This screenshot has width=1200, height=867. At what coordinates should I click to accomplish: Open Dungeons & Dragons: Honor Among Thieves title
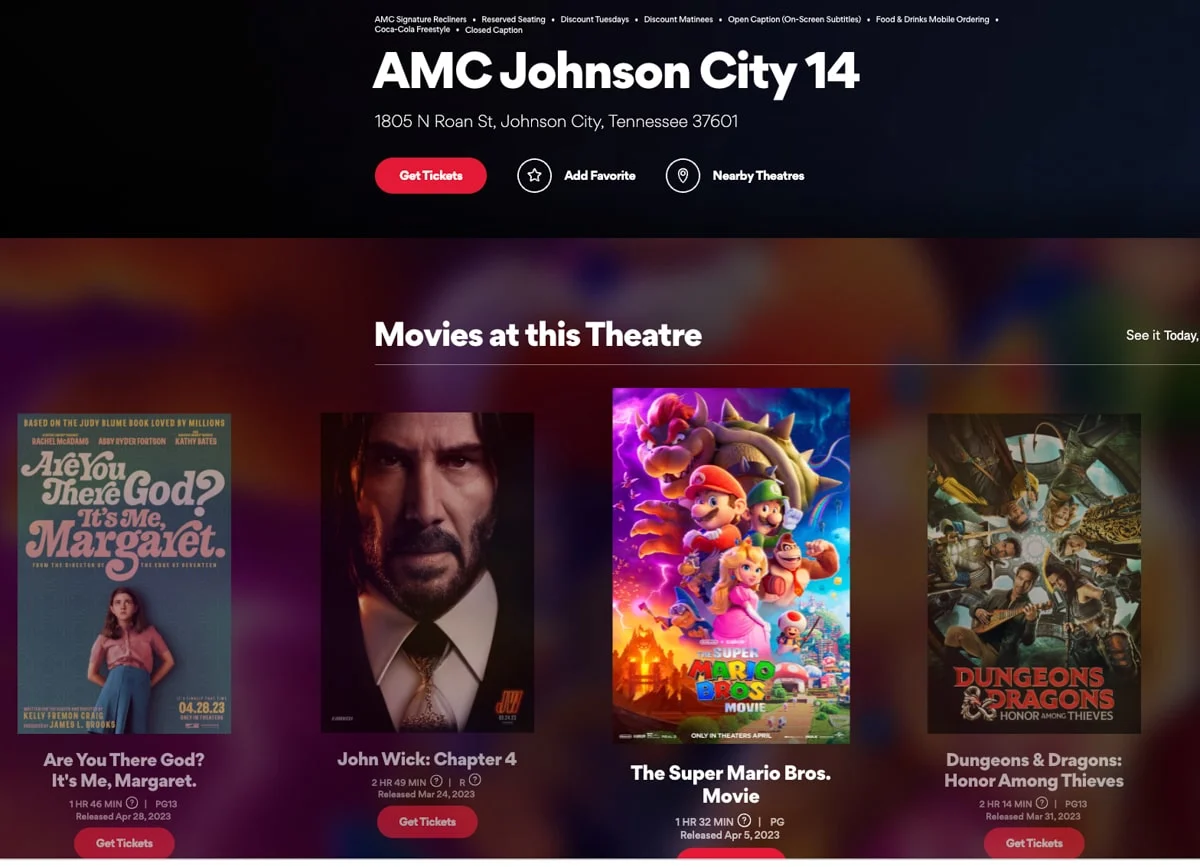(1034, 770)
